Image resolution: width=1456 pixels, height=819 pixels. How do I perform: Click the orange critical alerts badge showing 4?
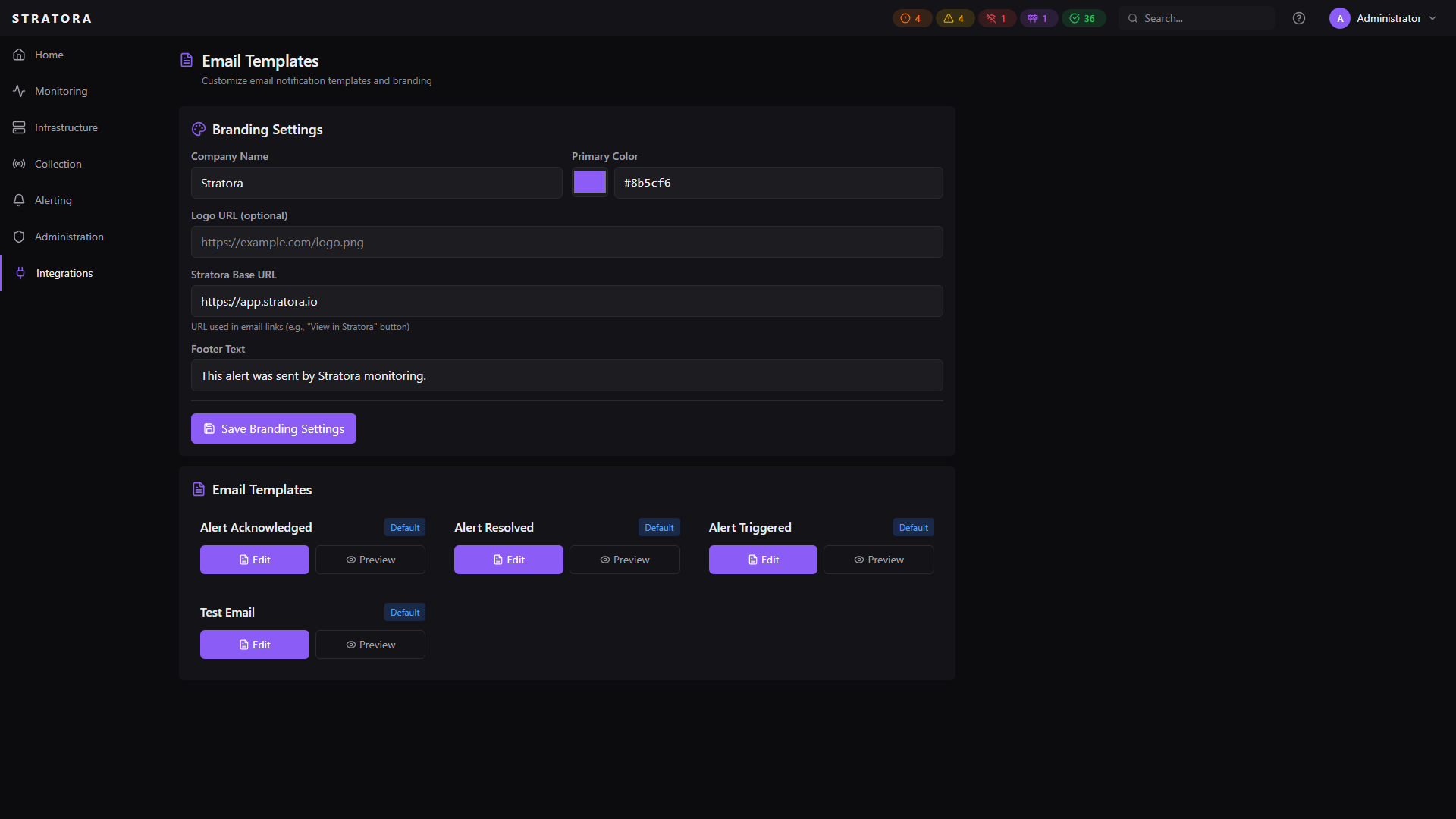point(912,18)
